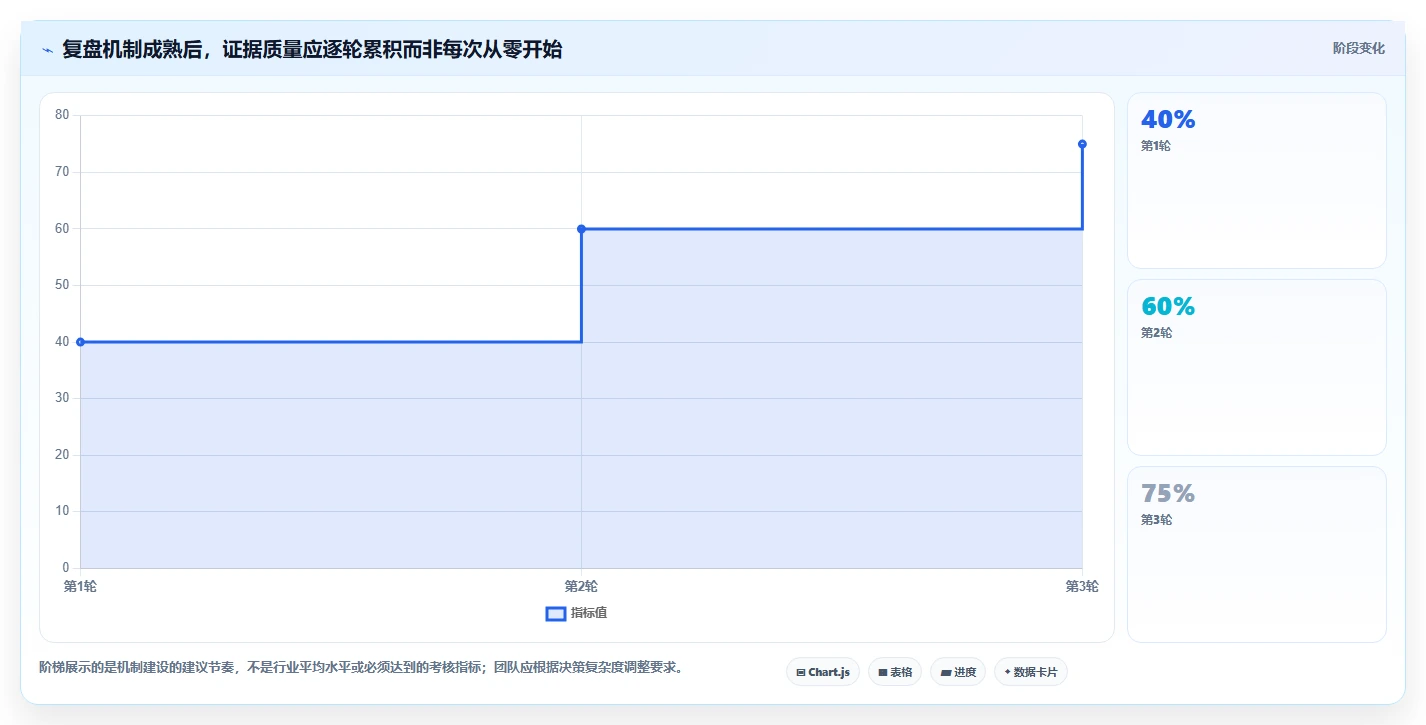The image size is (1426, 725).
Task: Click the icon in 进度 chip
Action: 946,673
